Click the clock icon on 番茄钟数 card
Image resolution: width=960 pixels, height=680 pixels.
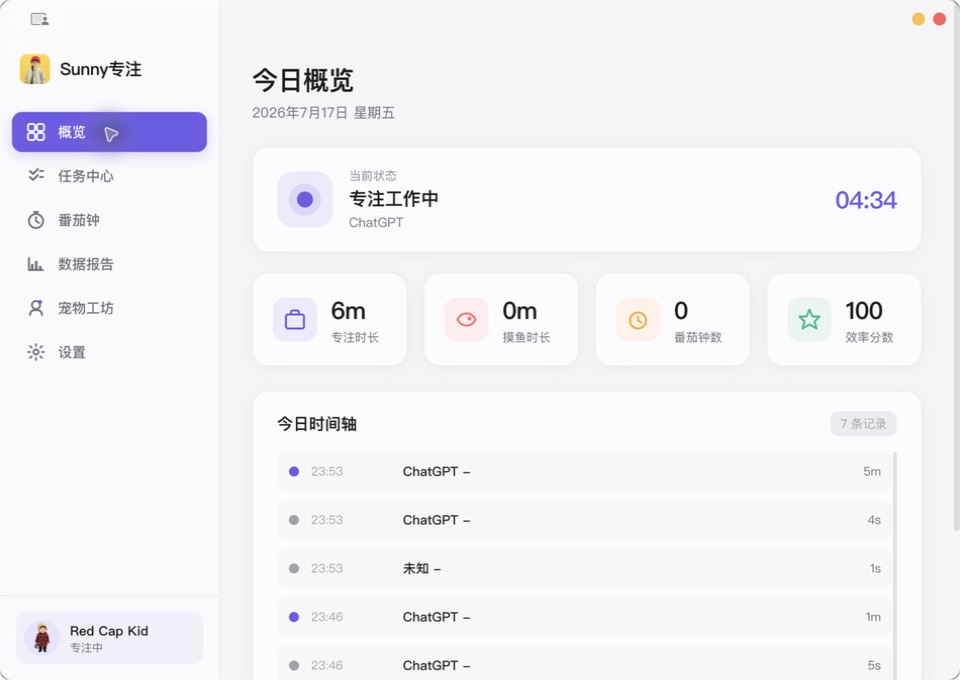(638, 319)
